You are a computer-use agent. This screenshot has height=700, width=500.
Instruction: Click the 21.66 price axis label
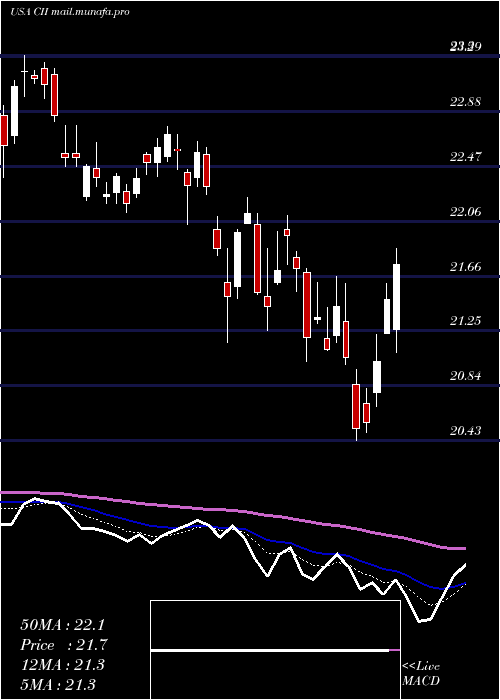click(466, 267)
